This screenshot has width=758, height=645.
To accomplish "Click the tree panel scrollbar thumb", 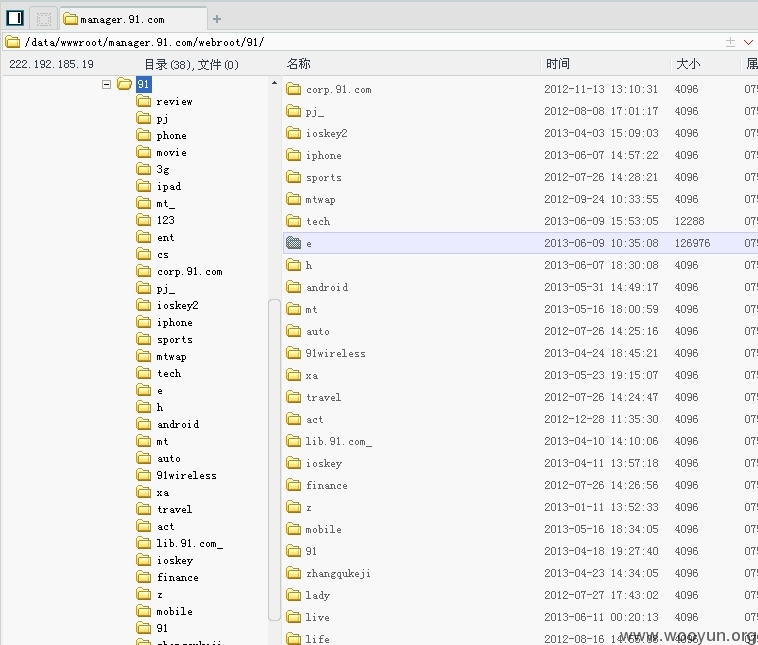I will point(274,459).
